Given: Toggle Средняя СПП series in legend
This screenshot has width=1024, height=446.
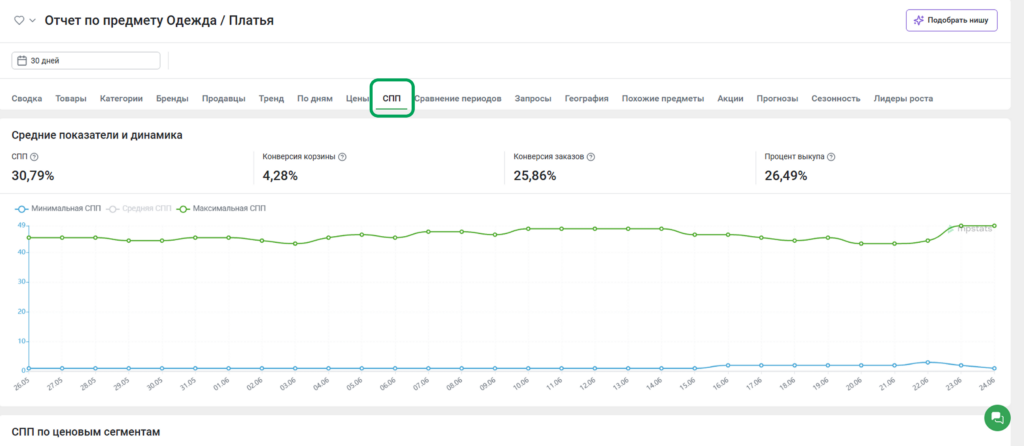Looking at the screenshot, I should 140,208.
